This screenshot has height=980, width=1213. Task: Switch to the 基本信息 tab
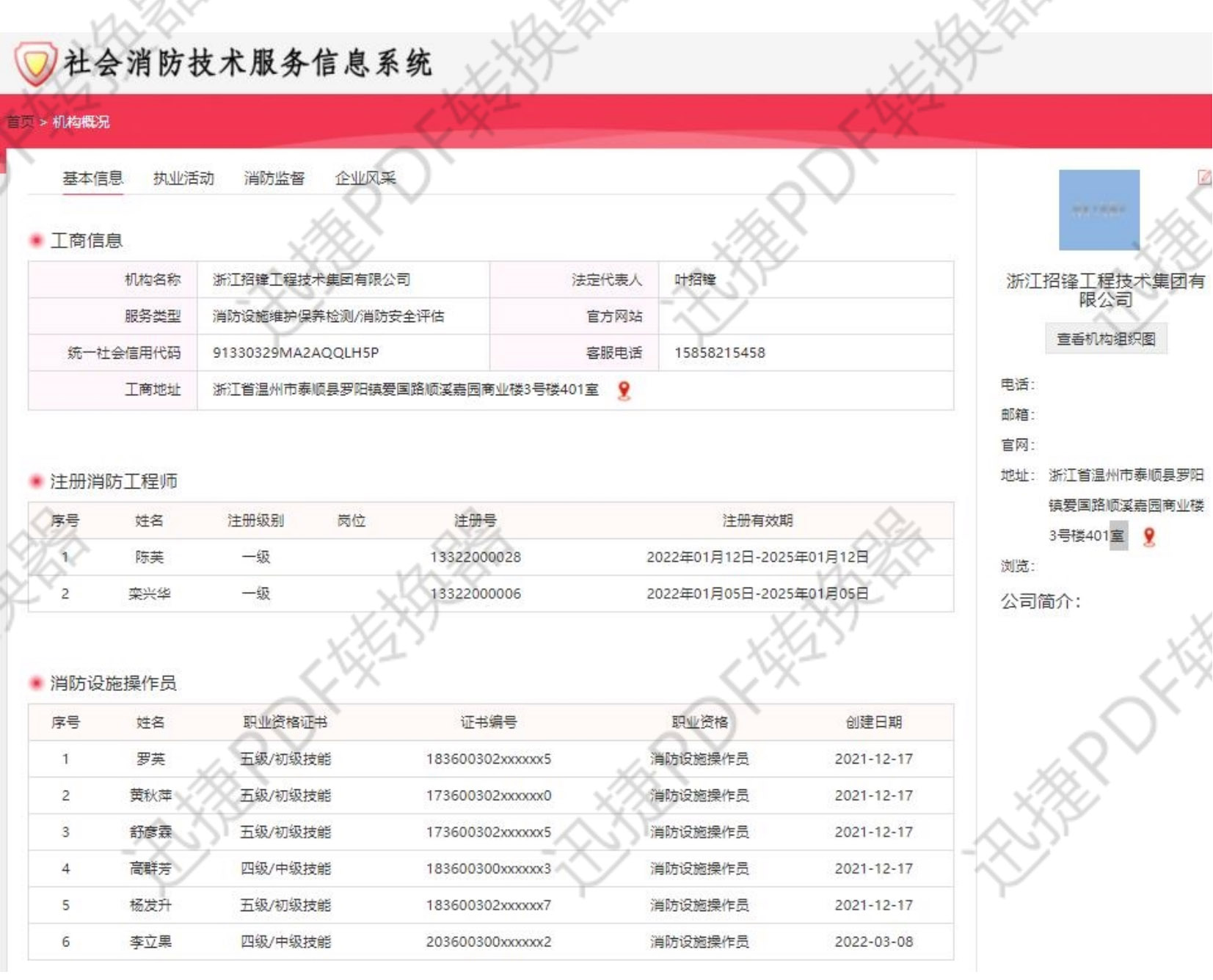coord(92,178)
